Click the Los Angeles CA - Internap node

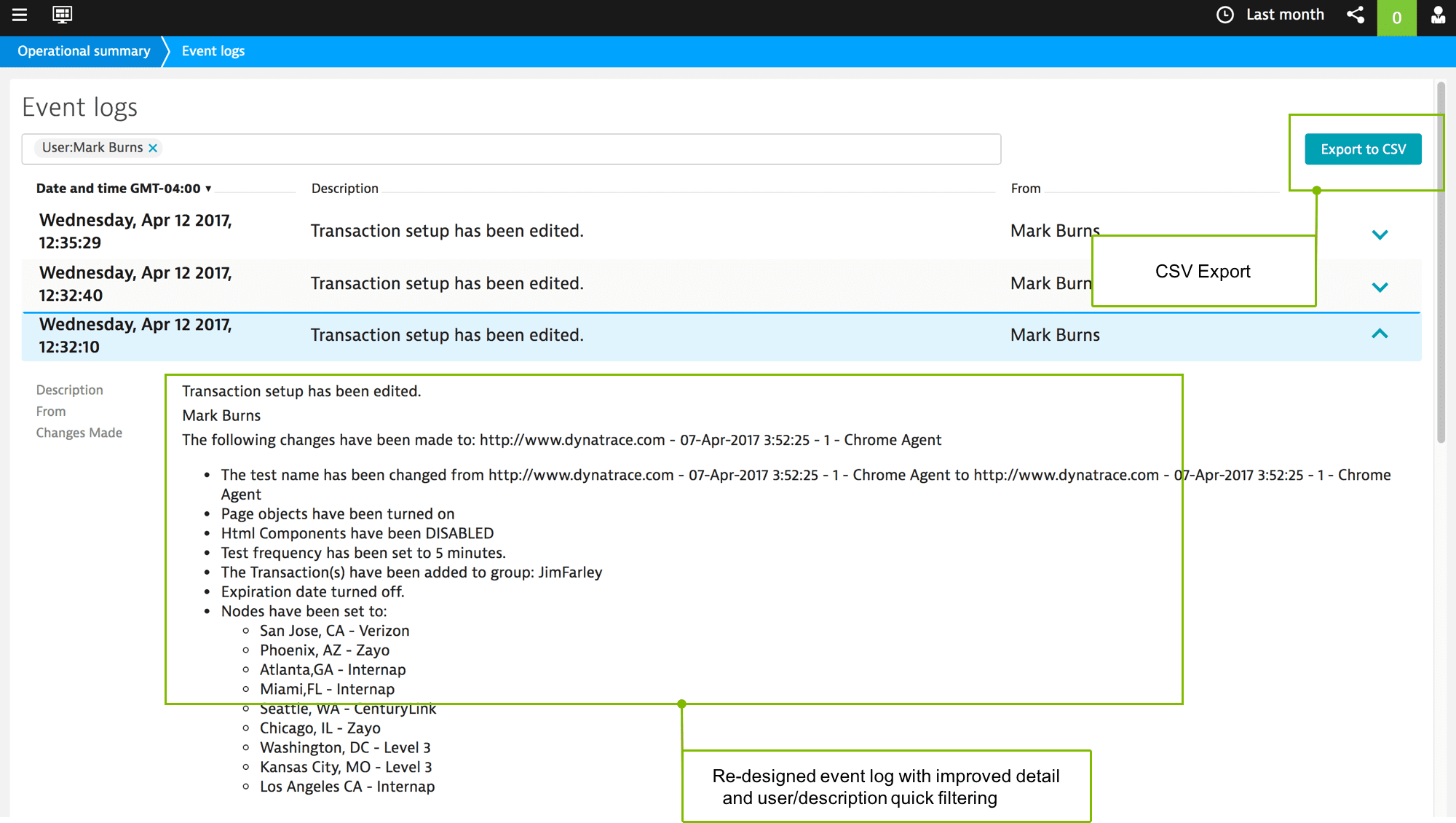point(347,787)
